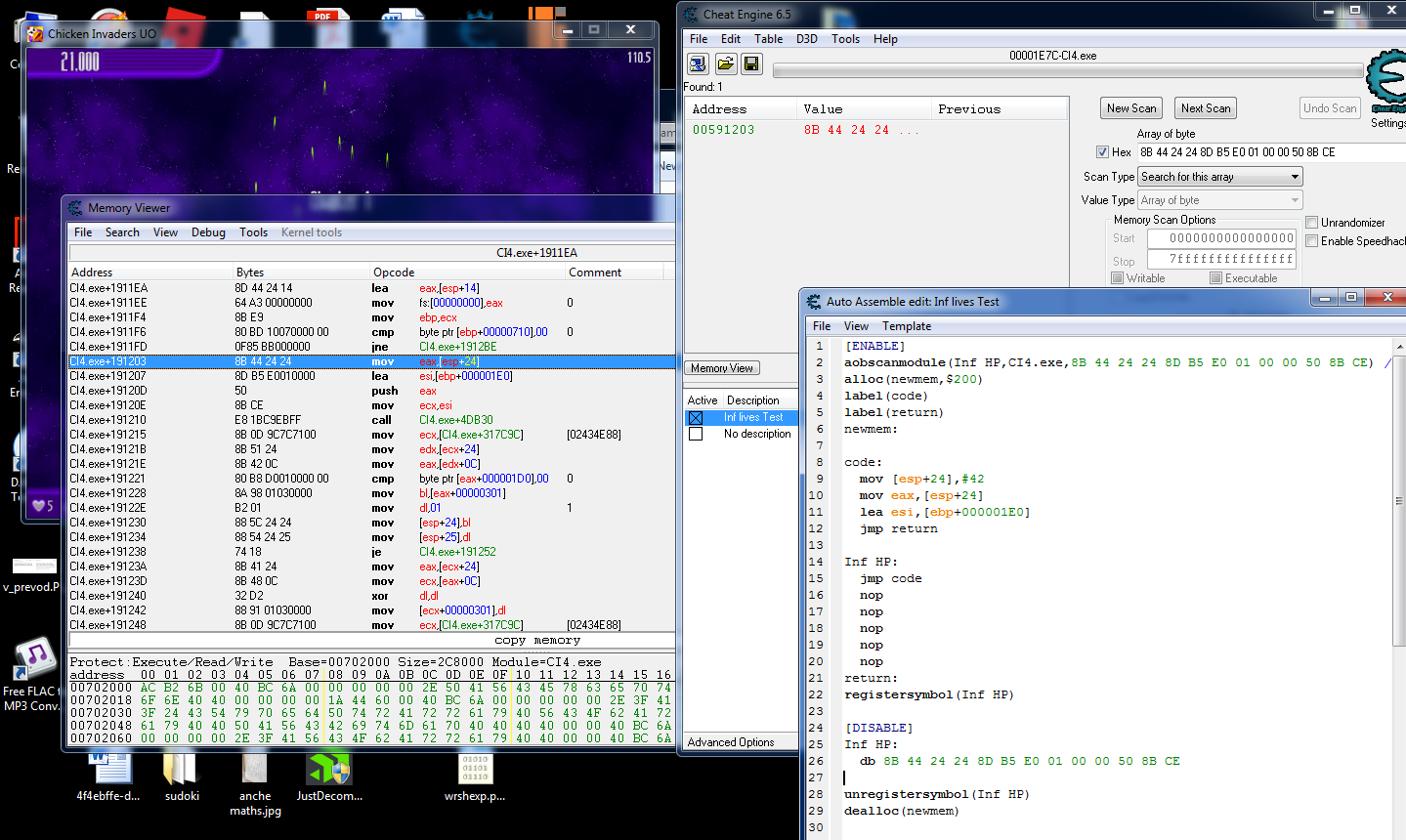Expand the Scan Type dropdown
The width and height of the screenshot is (1406, 840).
[1220, 177]
